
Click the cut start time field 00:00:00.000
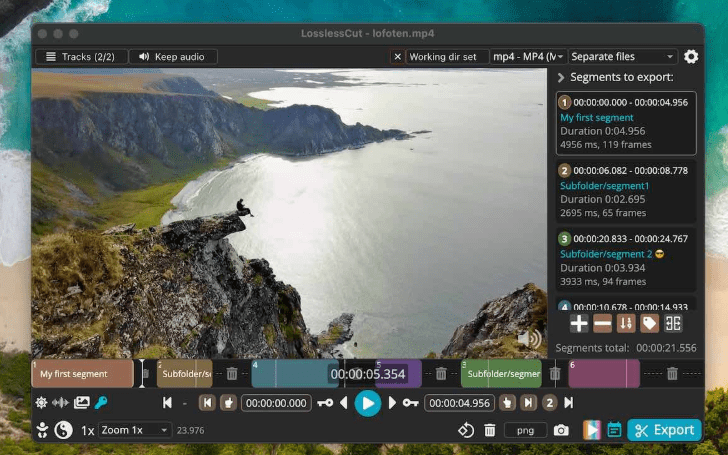pyautogui.click(x=276, y=403)
